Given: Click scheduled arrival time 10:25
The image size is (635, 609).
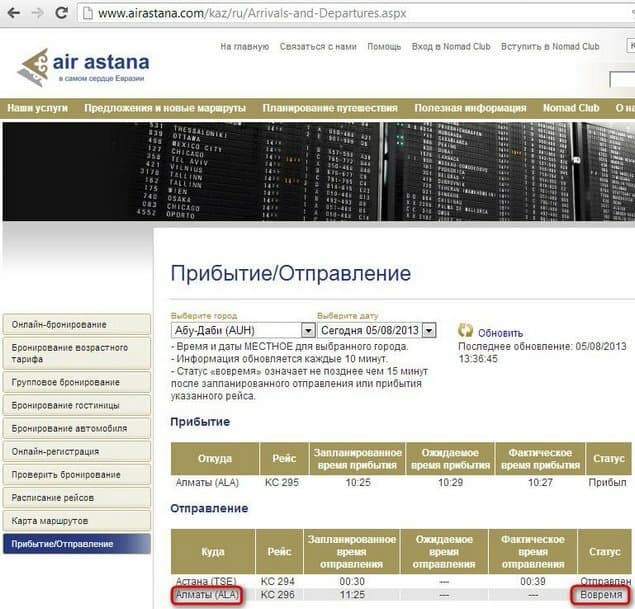Looking at the screenshot, I should [x=358, y=483].
